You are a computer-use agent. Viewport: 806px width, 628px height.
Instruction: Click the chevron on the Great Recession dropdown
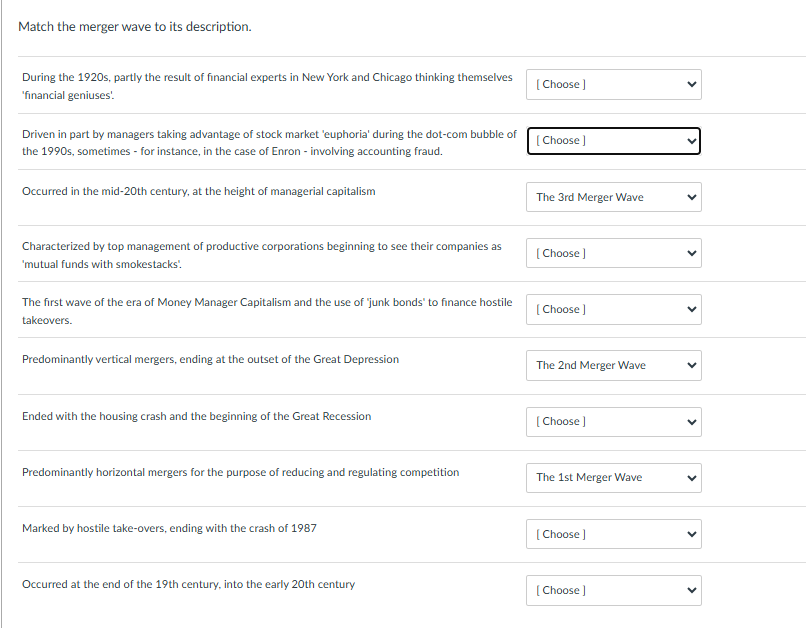690,421
